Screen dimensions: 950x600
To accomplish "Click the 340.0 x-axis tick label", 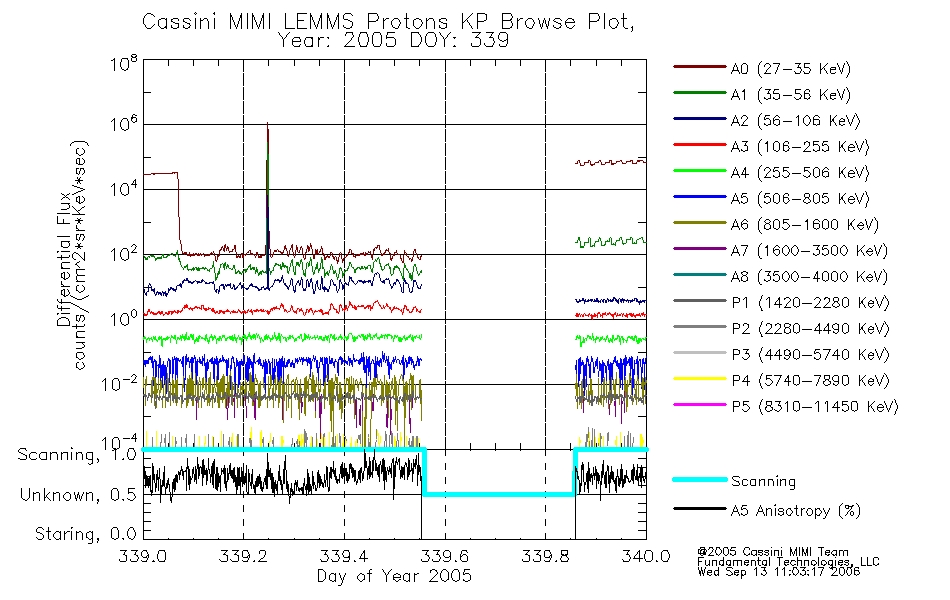I will coord(646,556).
